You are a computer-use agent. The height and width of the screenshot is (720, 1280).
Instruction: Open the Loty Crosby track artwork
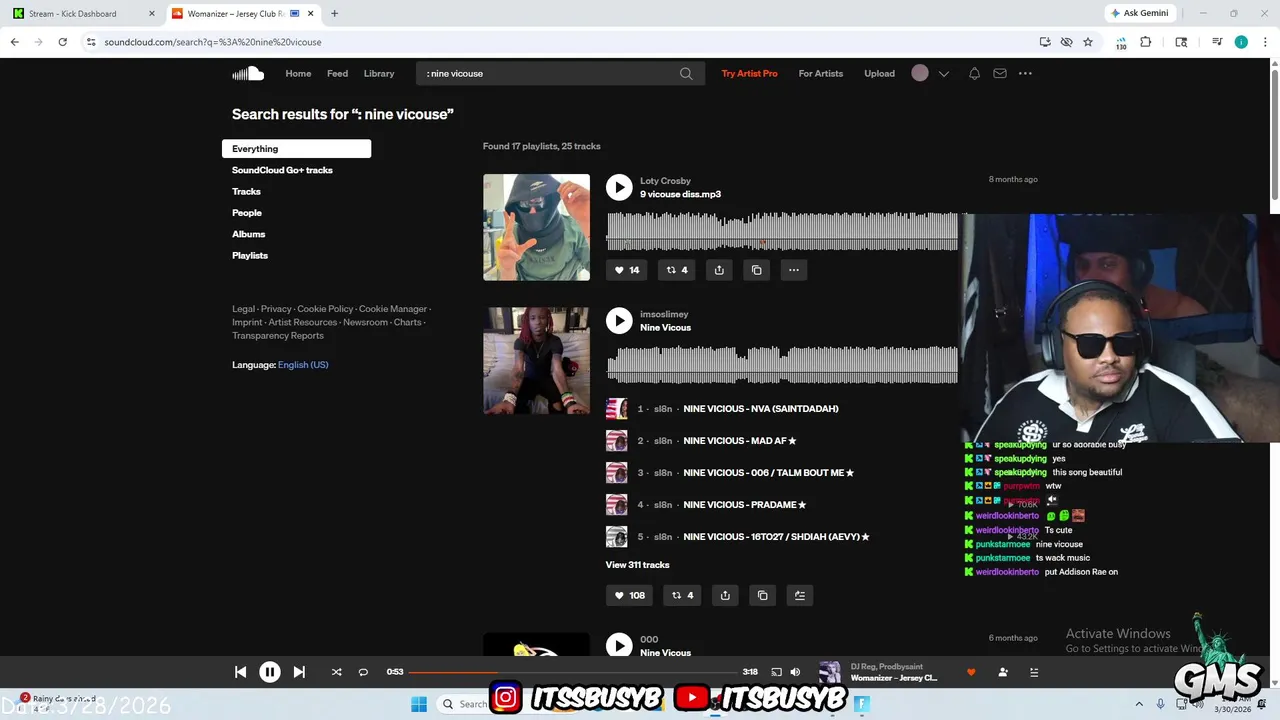(536, 227)
